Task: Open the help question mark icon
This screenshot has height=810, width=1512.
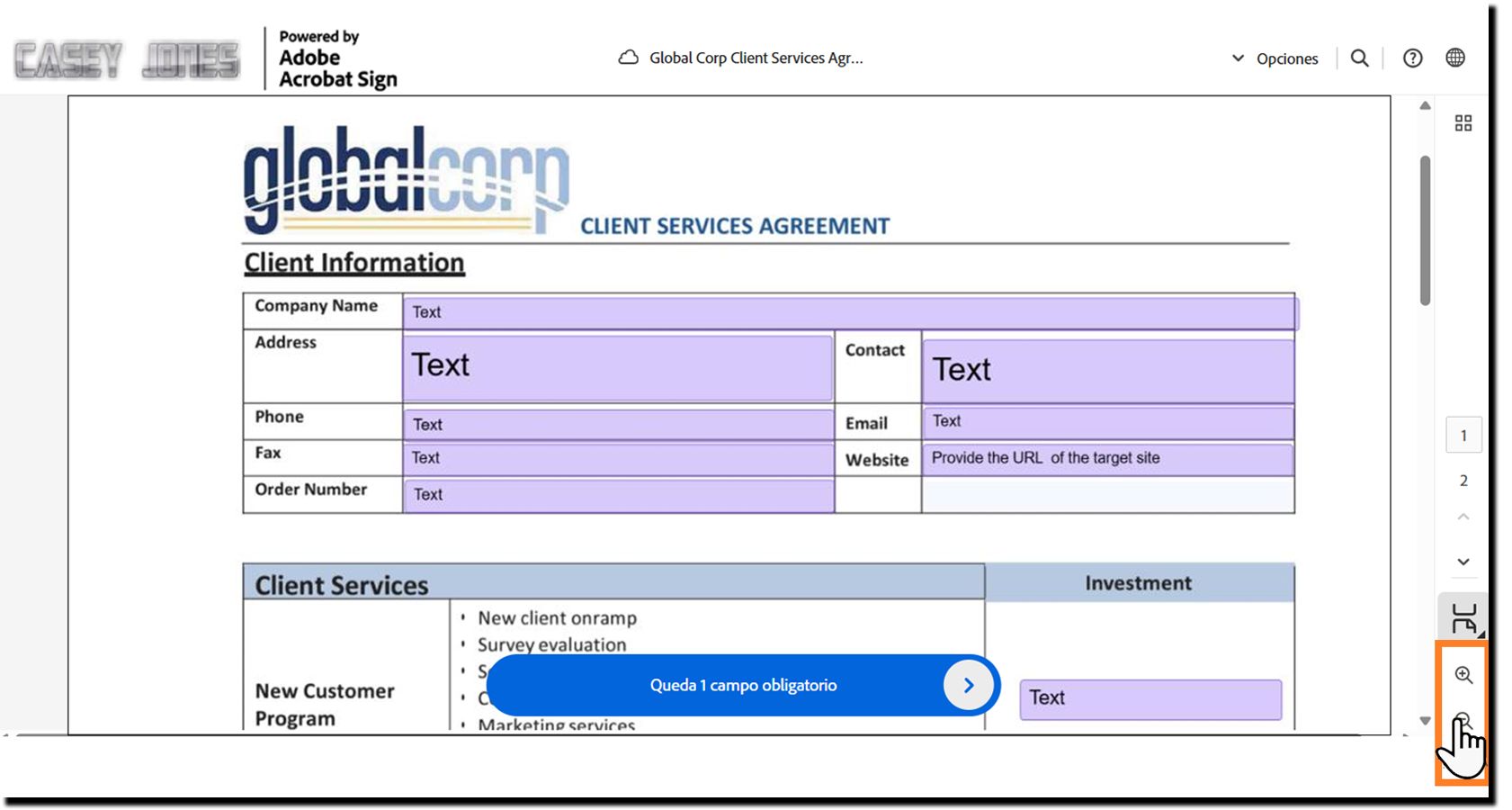Action: [1412, 58]
